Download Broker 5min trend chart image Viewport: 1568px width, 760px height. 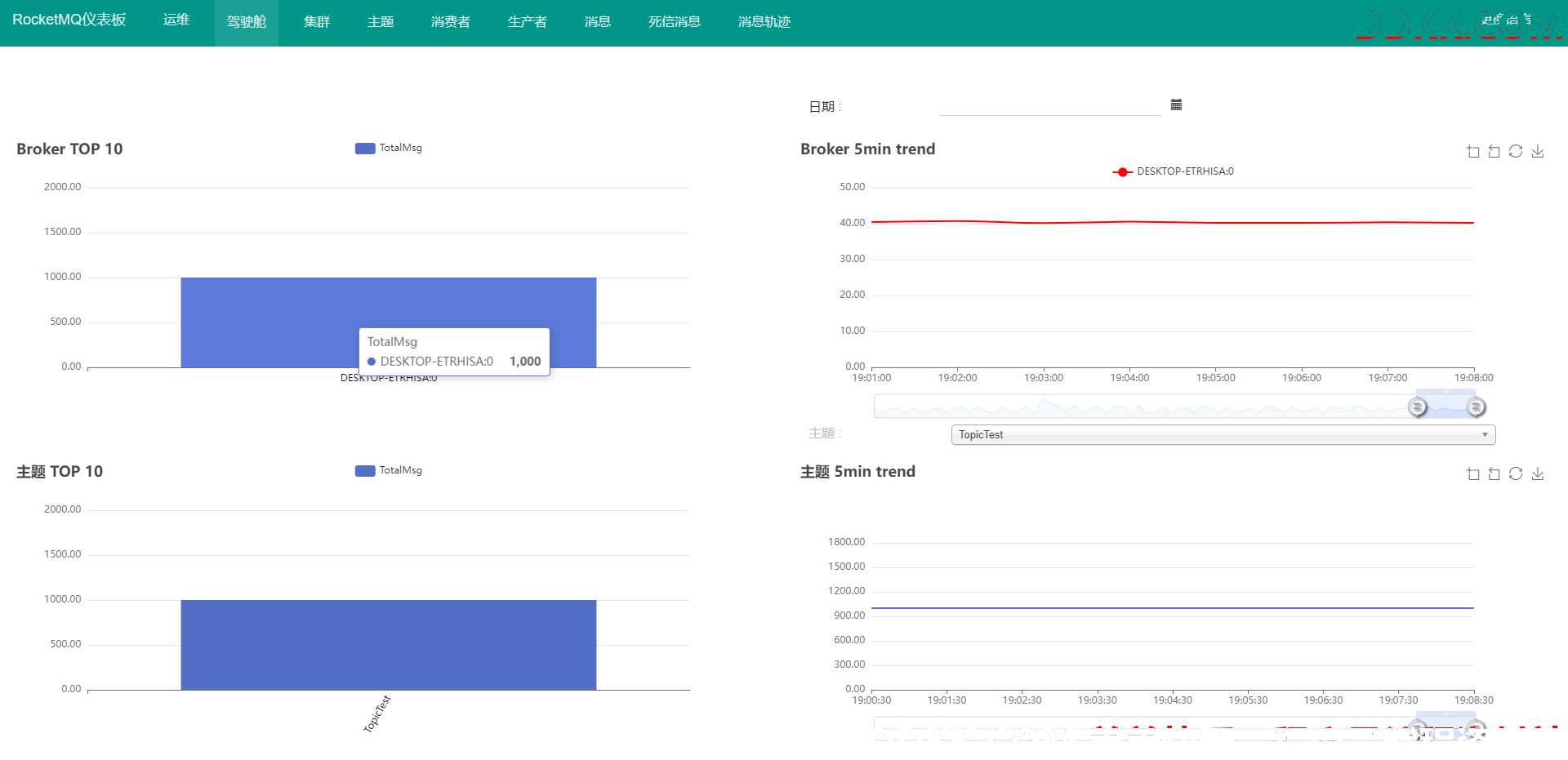click(x=1538, y=151)
